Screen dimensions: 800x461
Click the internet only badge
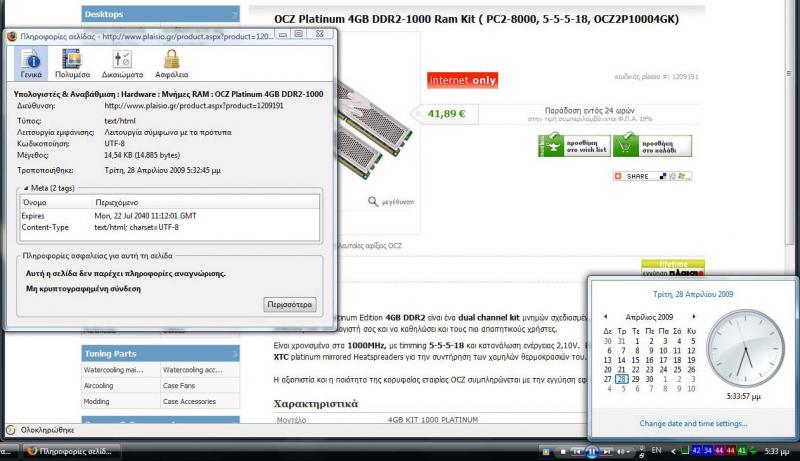[462, 80]
